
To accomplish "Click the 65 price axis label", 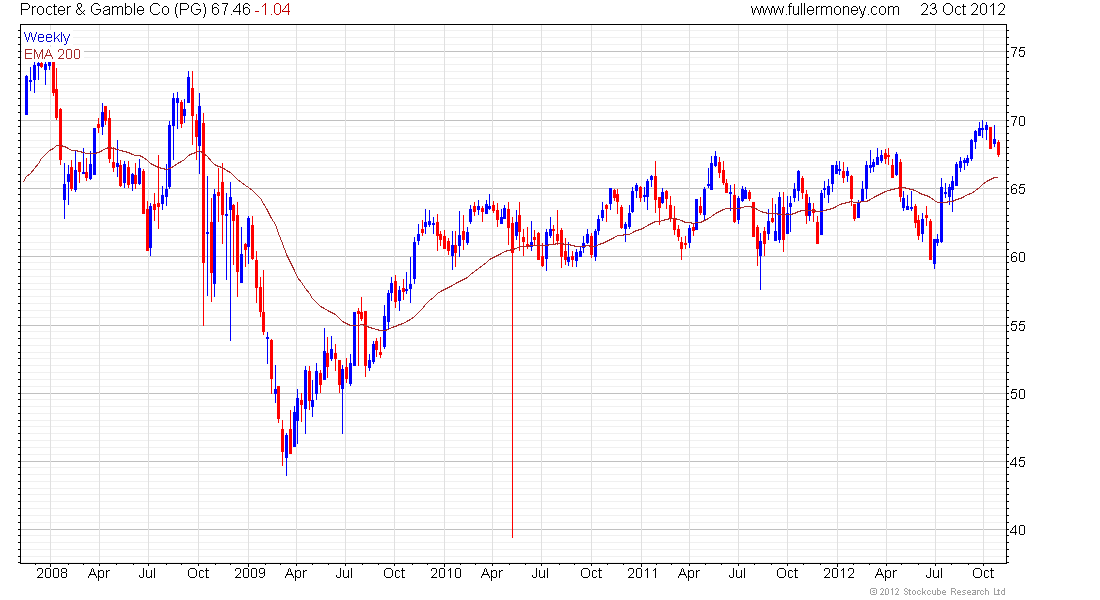I will click(x=1018, y=189).
